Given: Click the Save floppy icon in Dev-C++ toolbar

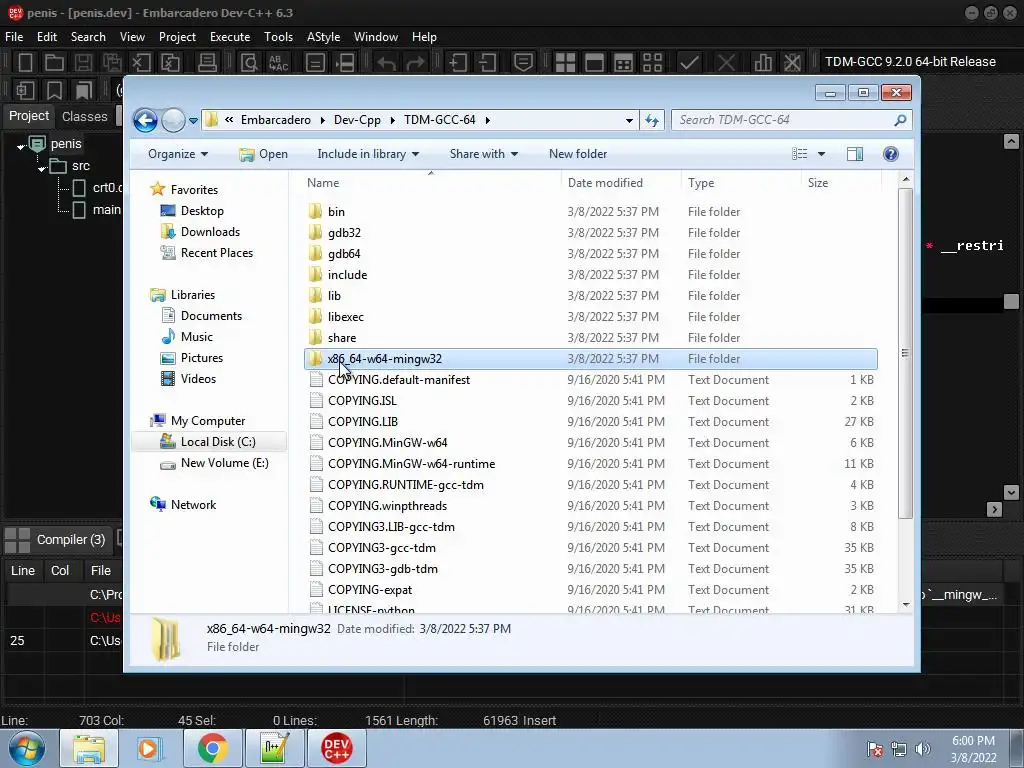Looking at the screenshot, I should (x=83, y=62).
